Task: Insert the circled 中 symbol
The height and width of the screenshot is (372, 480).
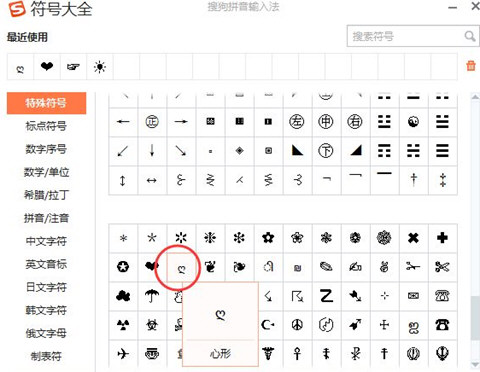Action: coord(326,122)
